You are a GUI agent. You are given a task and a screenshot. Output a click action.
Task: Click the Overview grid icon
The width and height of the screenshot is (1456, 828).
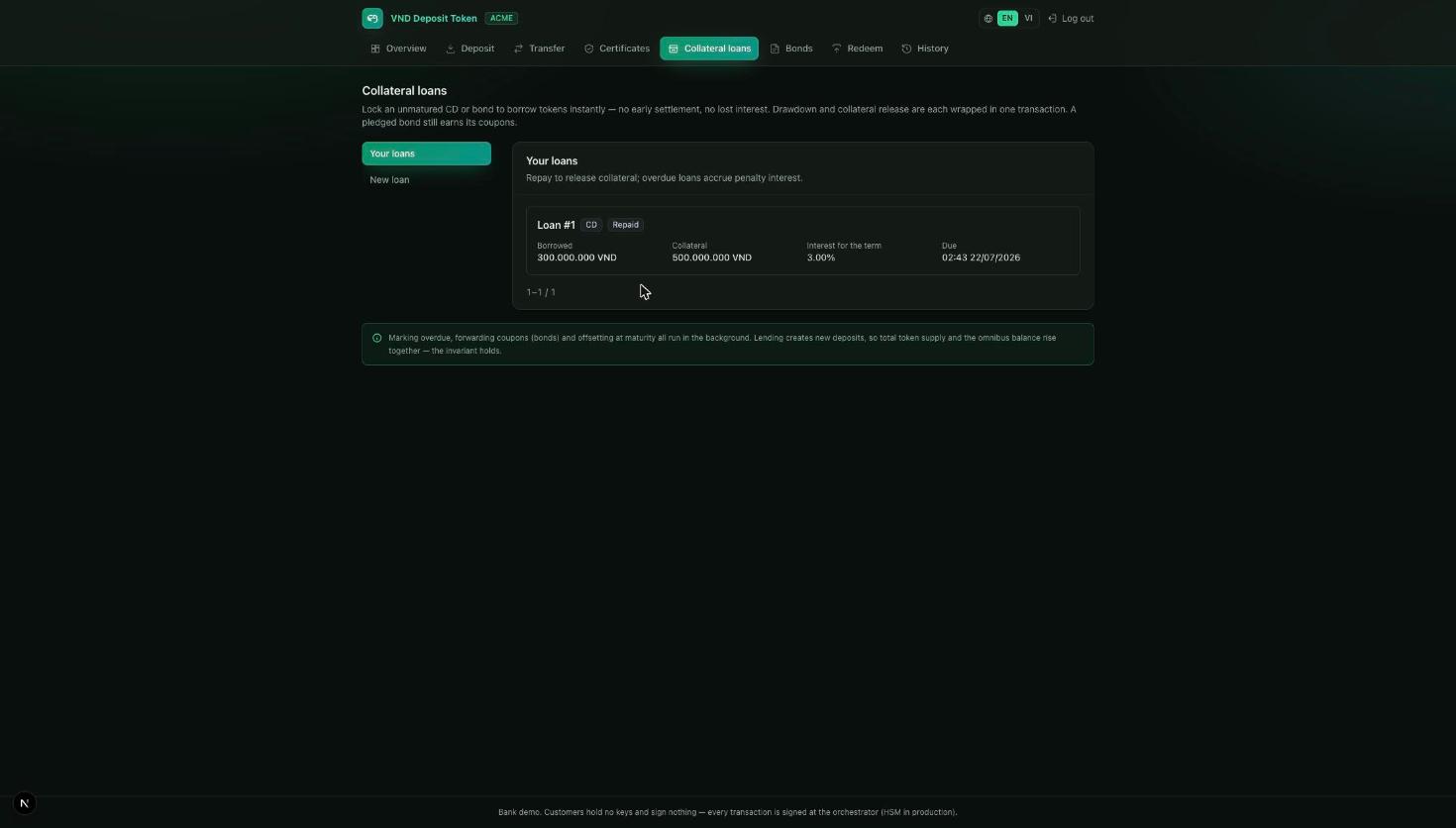tap(375, 49)
